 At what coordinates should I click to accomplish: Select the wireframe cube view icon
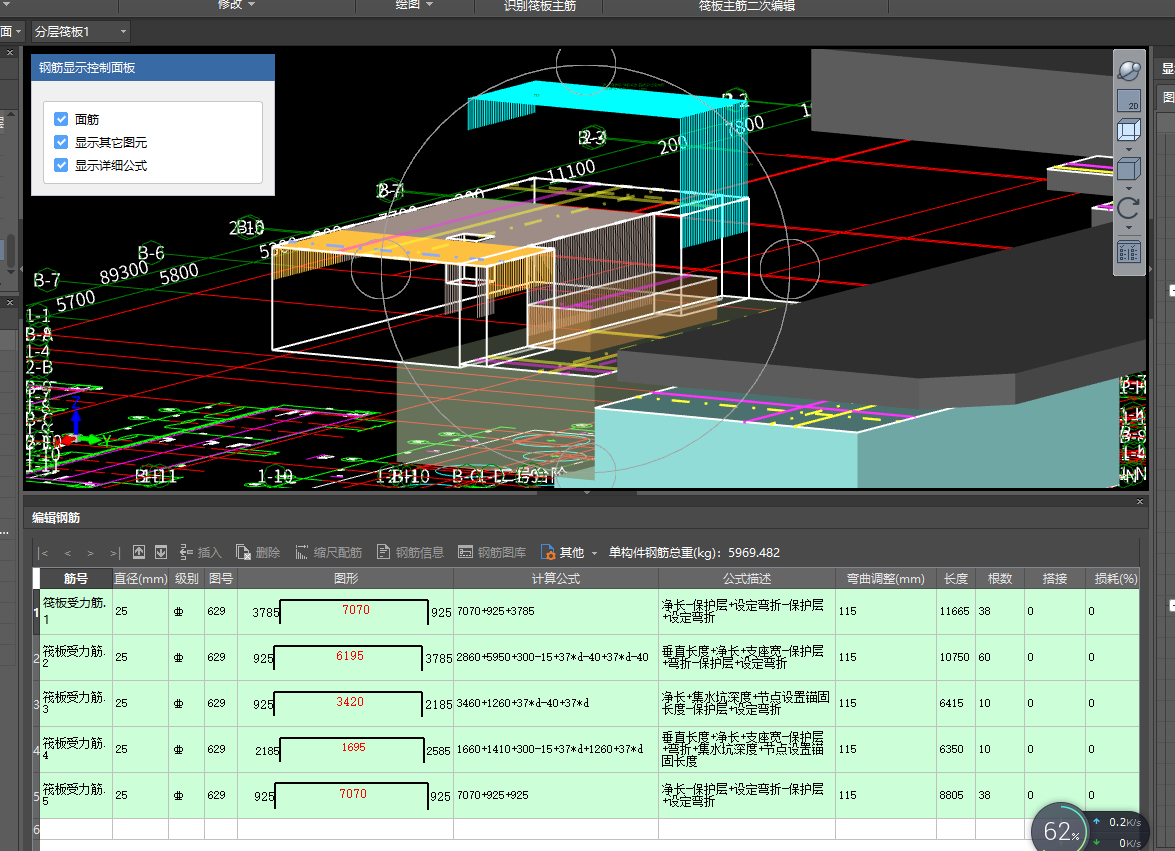point(1129,130)
